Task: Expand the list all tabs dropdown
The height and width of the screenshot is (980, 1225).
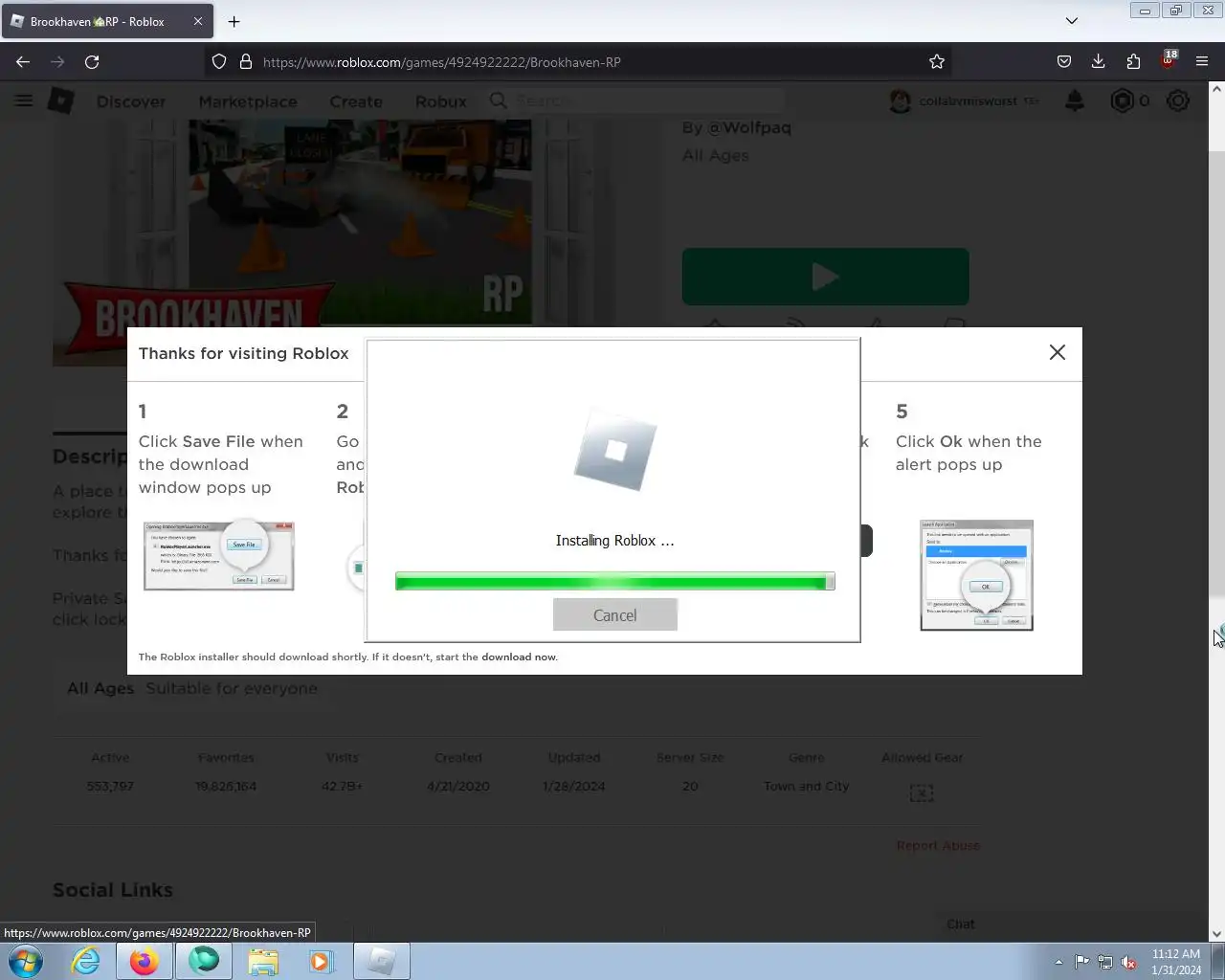Action: click(x=1072, y=21)
